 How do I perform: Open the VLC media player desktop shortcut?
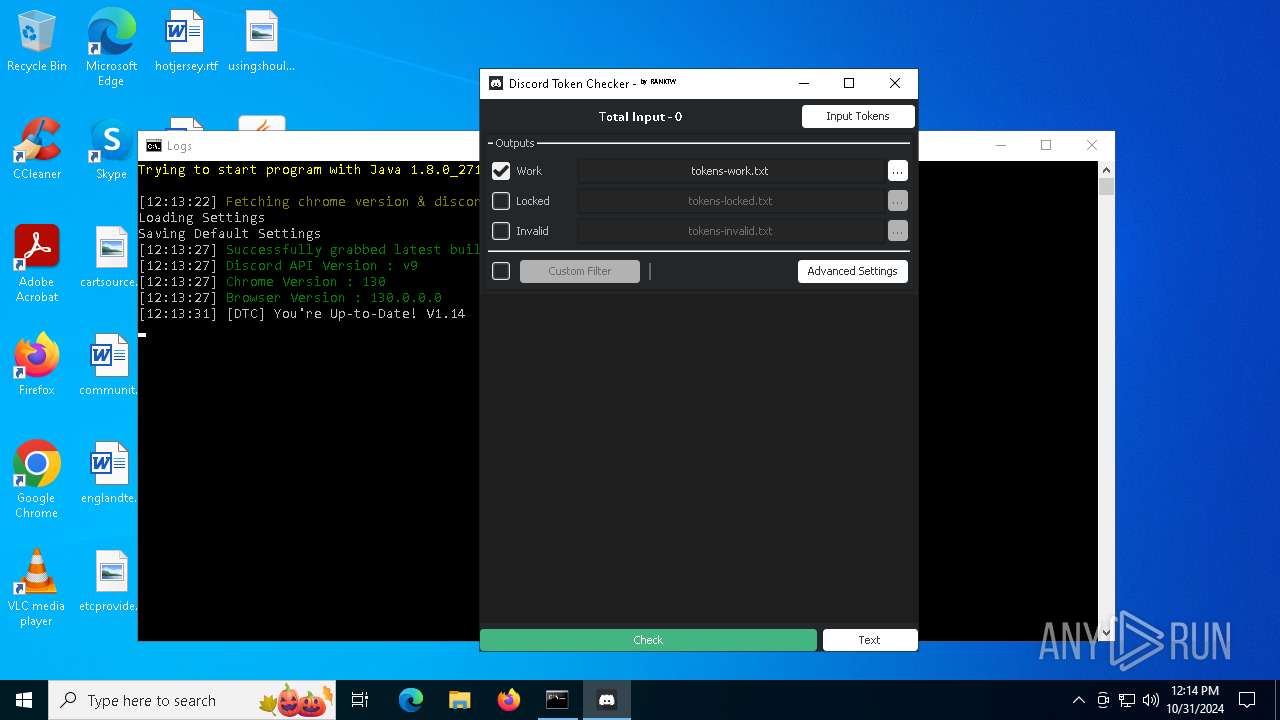[x=37, y=588]
